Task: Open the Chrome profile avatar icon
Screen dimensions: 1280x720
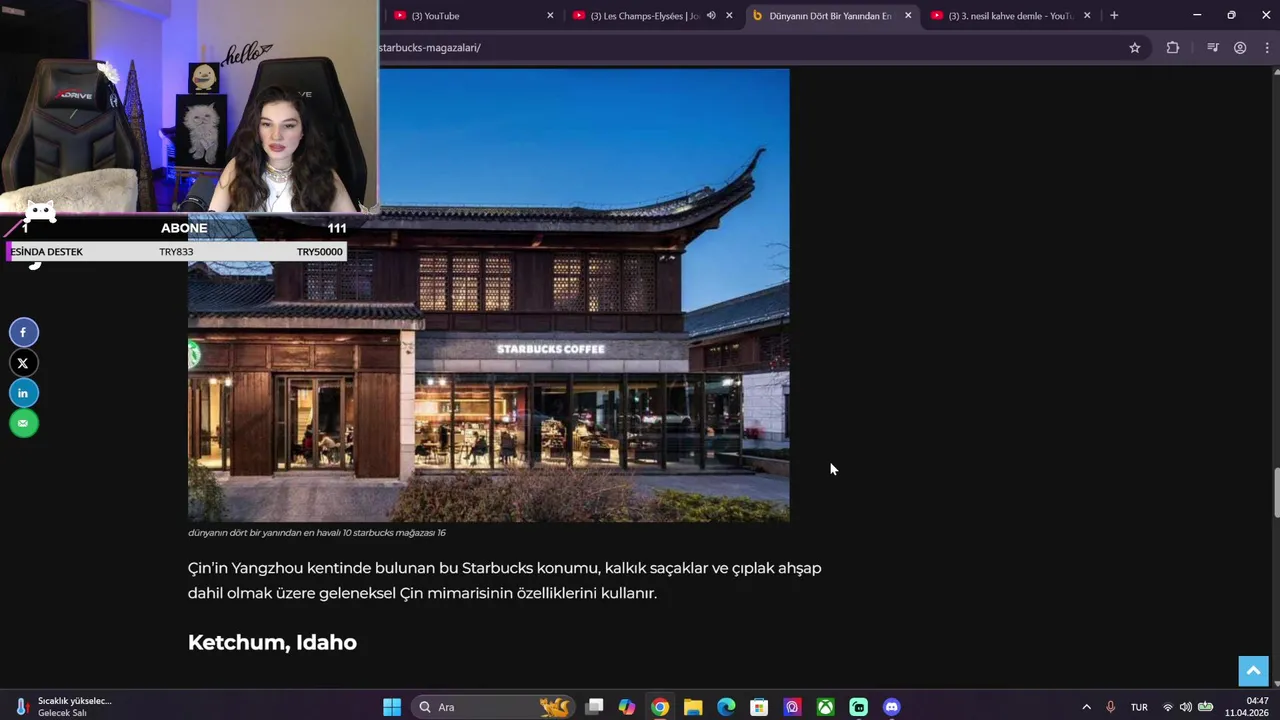Action: pyautogui.click(x=1240, y=47)
